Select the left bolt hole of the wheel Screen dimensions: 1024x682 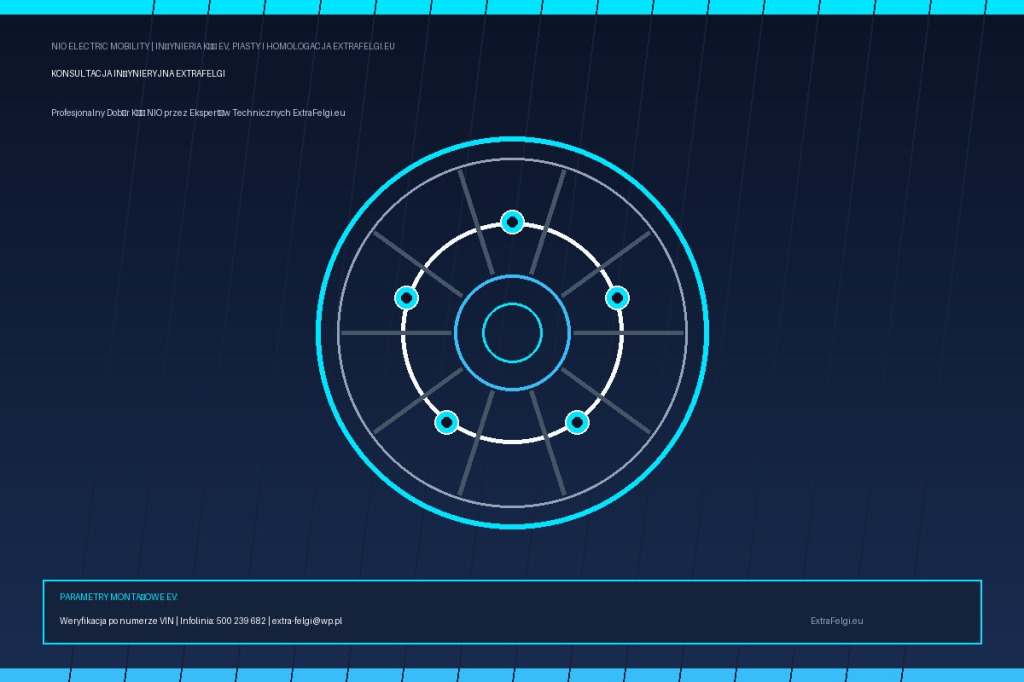pyautogui.click(x=407, y=298)
